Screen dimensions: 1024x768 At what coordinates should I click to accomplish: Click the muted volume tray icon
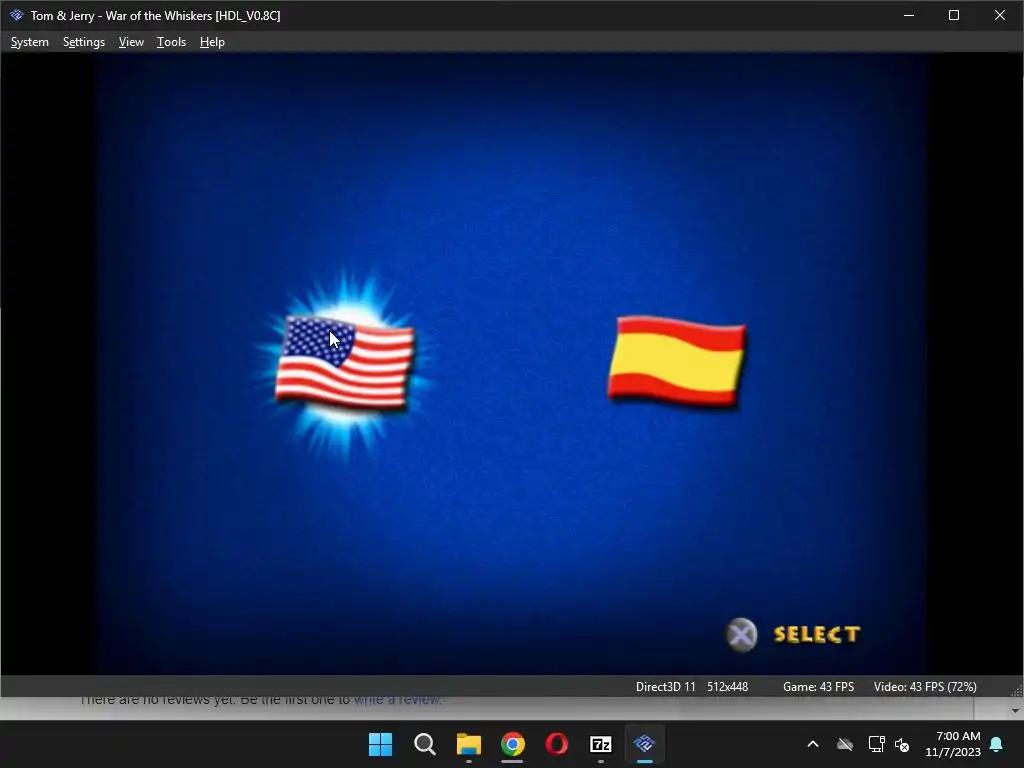902,744
